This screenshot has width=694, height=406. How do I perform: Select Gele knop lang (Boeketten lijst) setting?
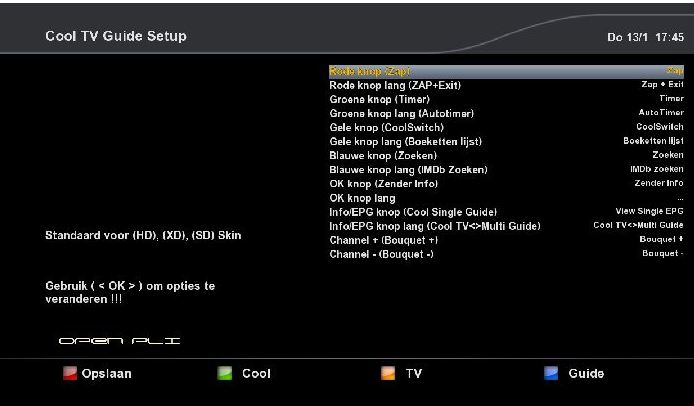pos(506,142)
